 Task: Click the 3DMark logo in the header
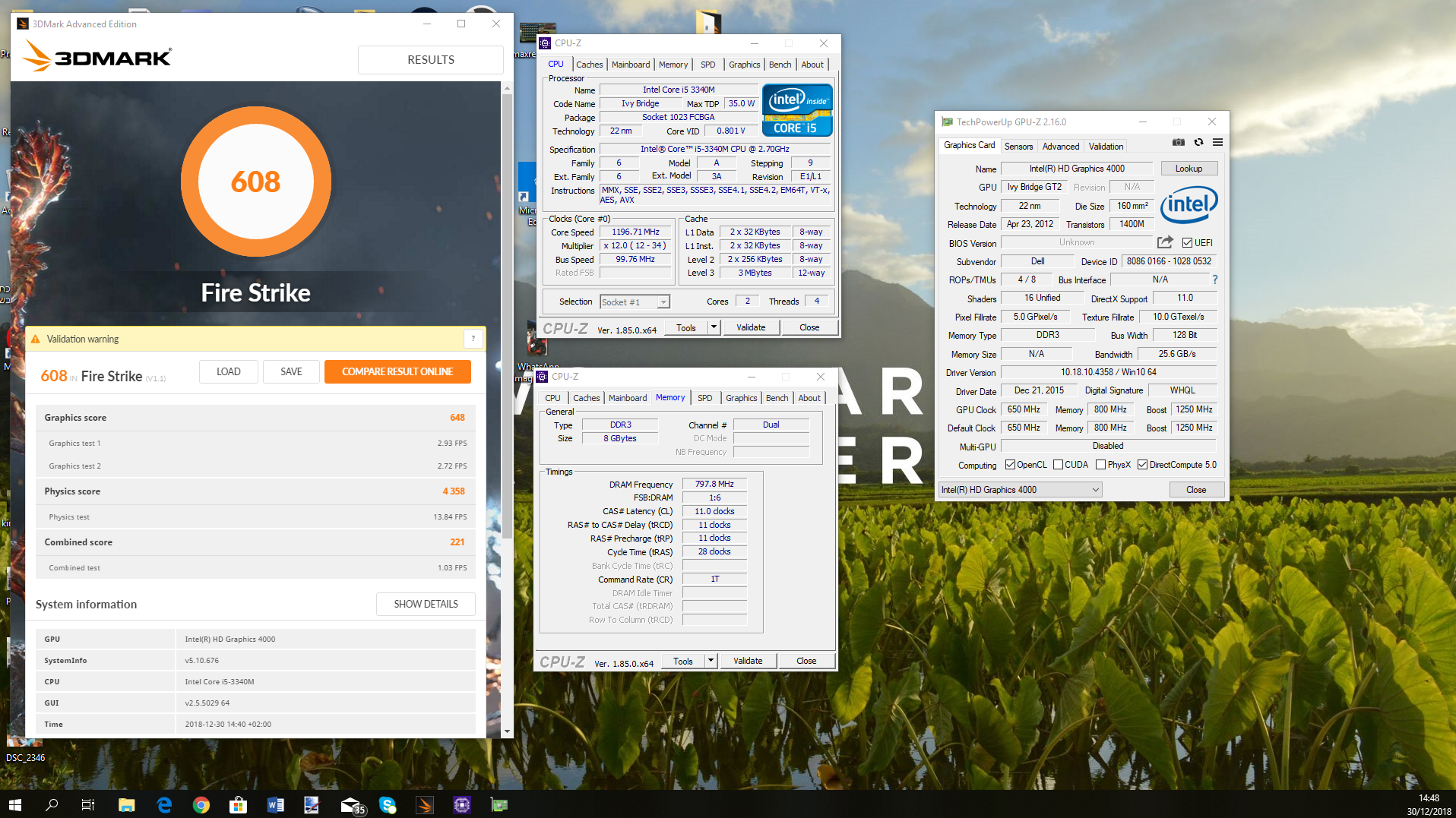tap(97, 56)
